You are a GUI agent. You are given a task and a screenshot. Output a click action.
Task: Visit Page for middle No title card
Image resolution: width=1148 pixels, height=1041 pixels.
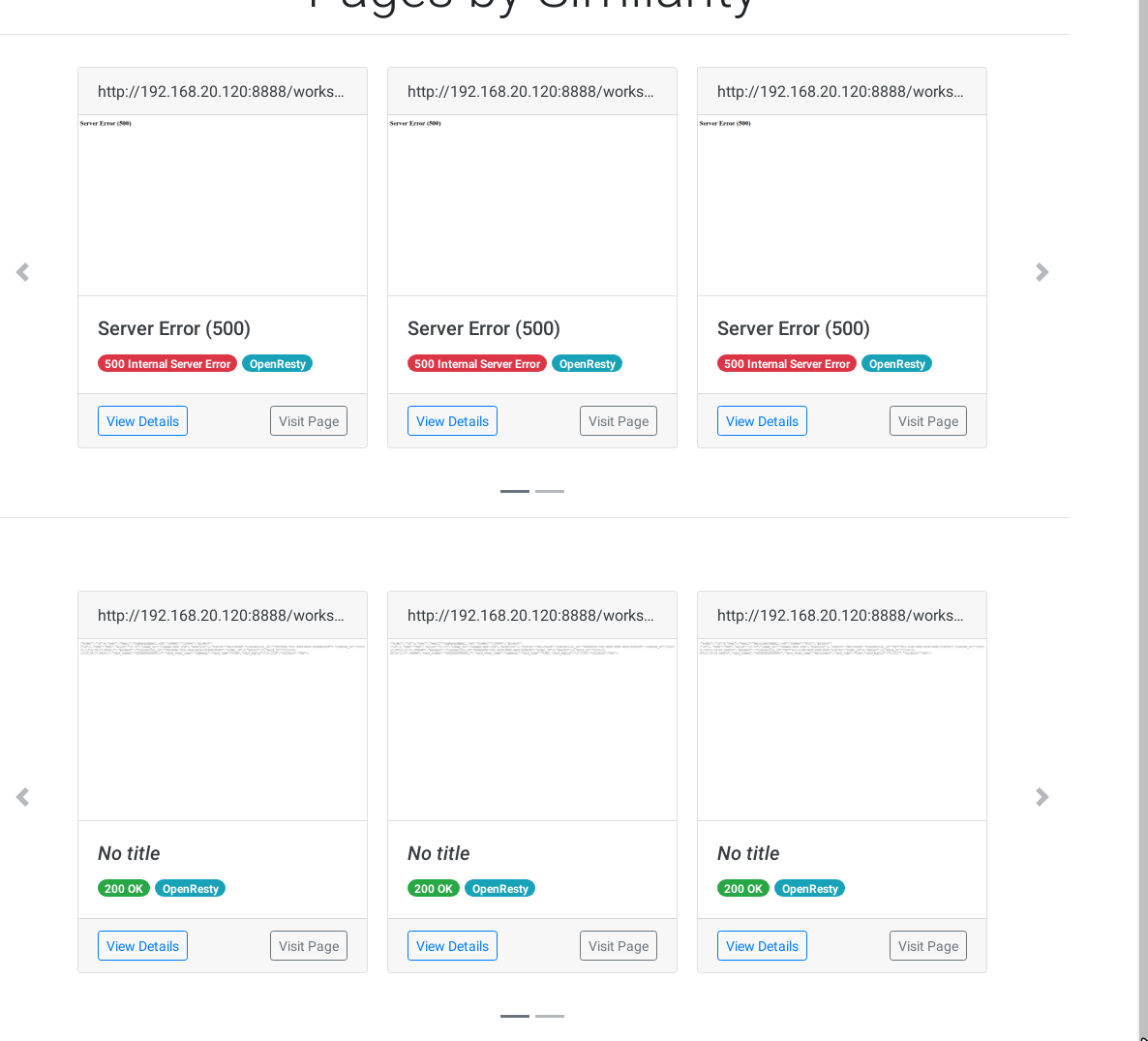click(x=619, y=946)
